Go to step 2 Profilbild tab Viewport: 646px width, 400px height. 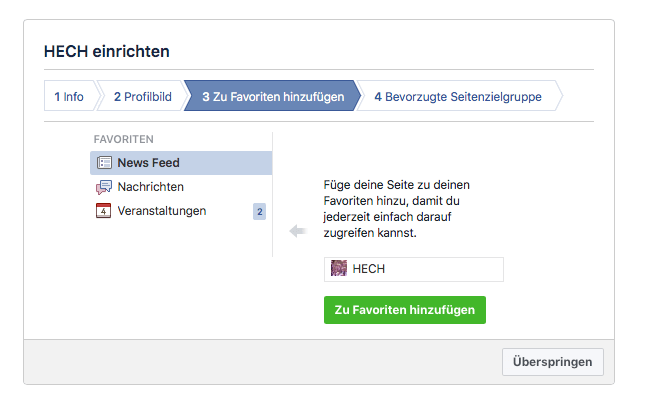pyautogui.click(x=143, y=96)
